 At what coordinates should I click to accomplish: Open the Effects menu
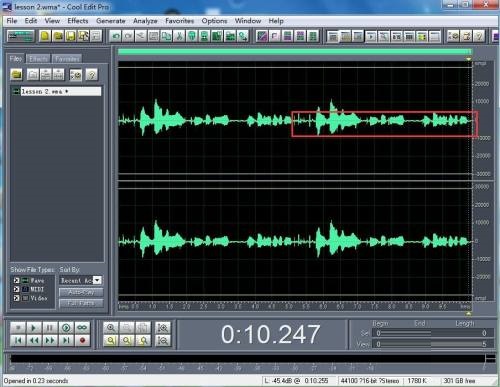click(x=78, y=21)
